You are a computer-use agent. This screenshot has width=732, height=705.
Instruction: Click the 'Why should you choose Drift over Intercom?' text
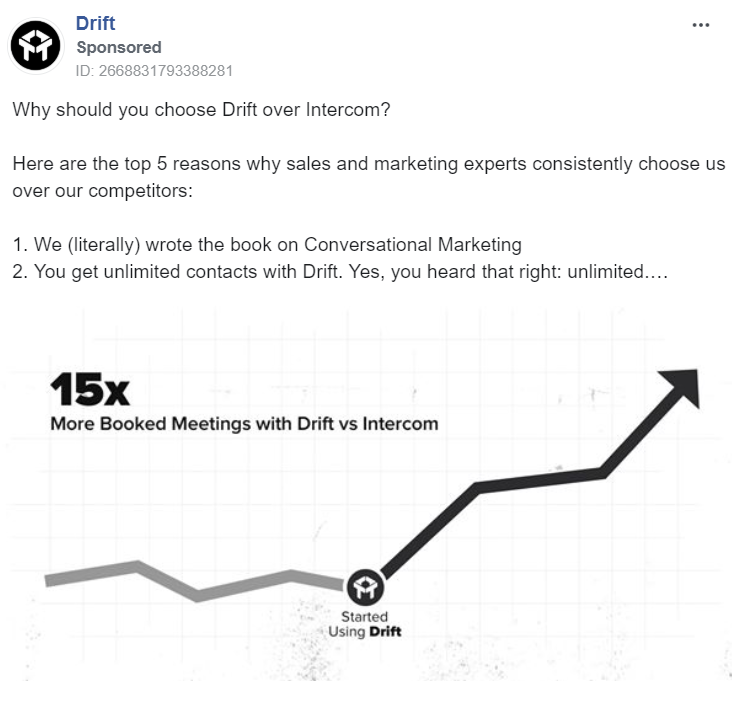tap(201, 110)
